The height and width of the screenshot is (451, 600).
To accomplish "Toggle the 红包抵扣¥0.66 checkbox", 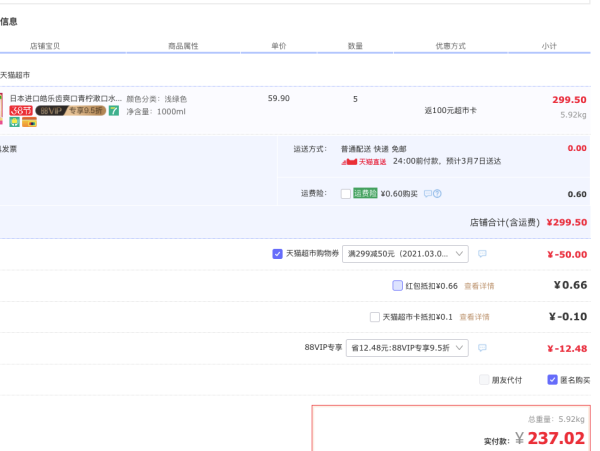I will point(398,286).
